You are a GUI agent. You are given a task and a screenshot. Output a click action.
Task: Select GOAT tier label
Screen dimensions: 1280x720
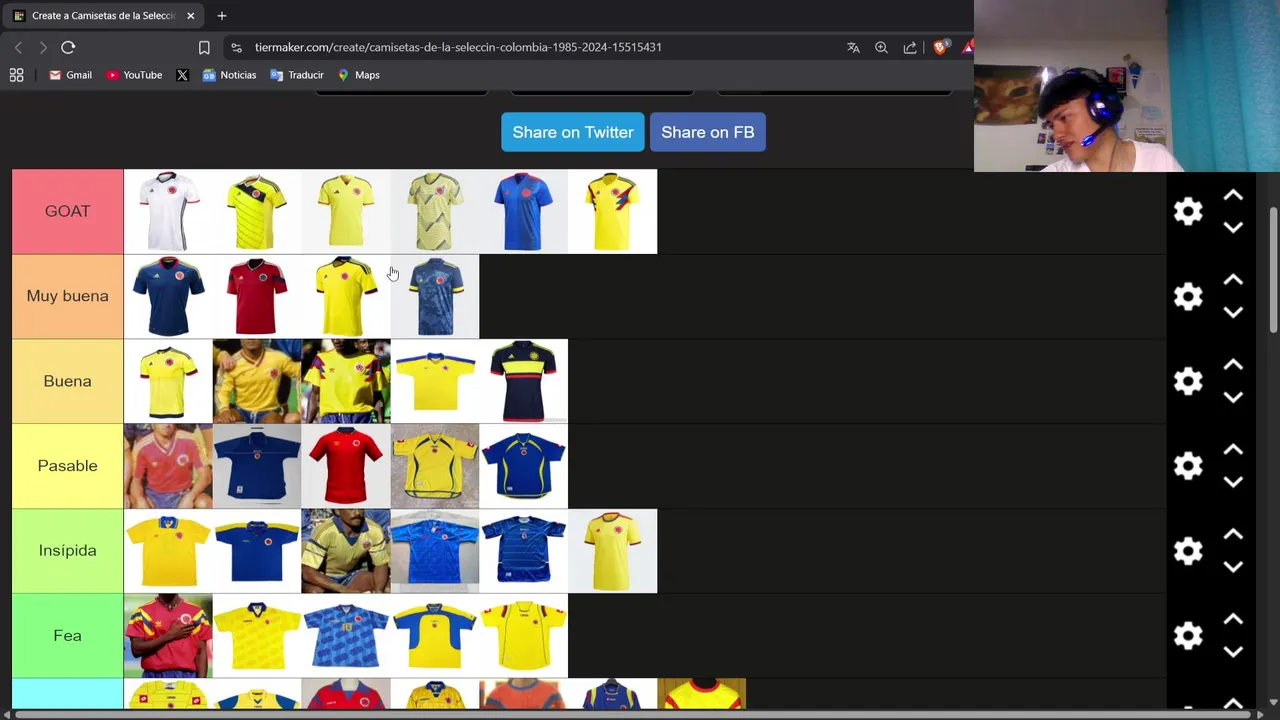[67, 211]
